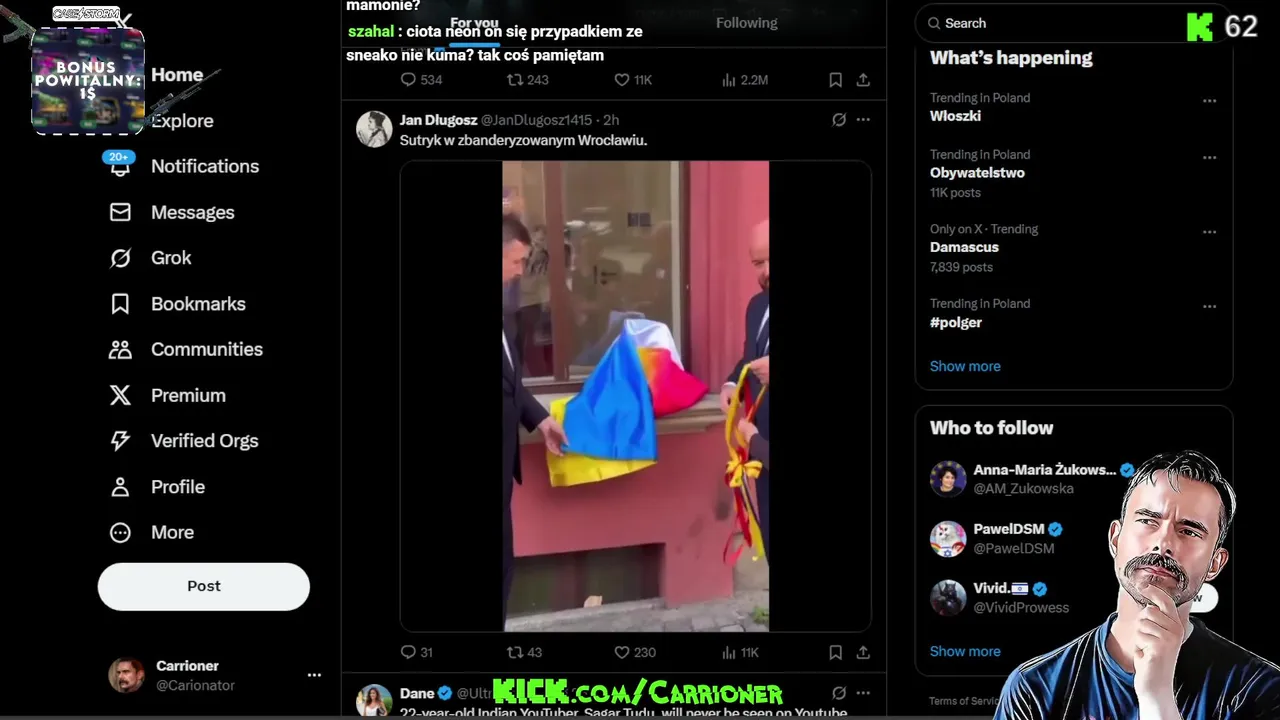Open the Communities menu item
Image resolution: width=1280 pixels, height=720 pixels.
(x=186, y=350)
